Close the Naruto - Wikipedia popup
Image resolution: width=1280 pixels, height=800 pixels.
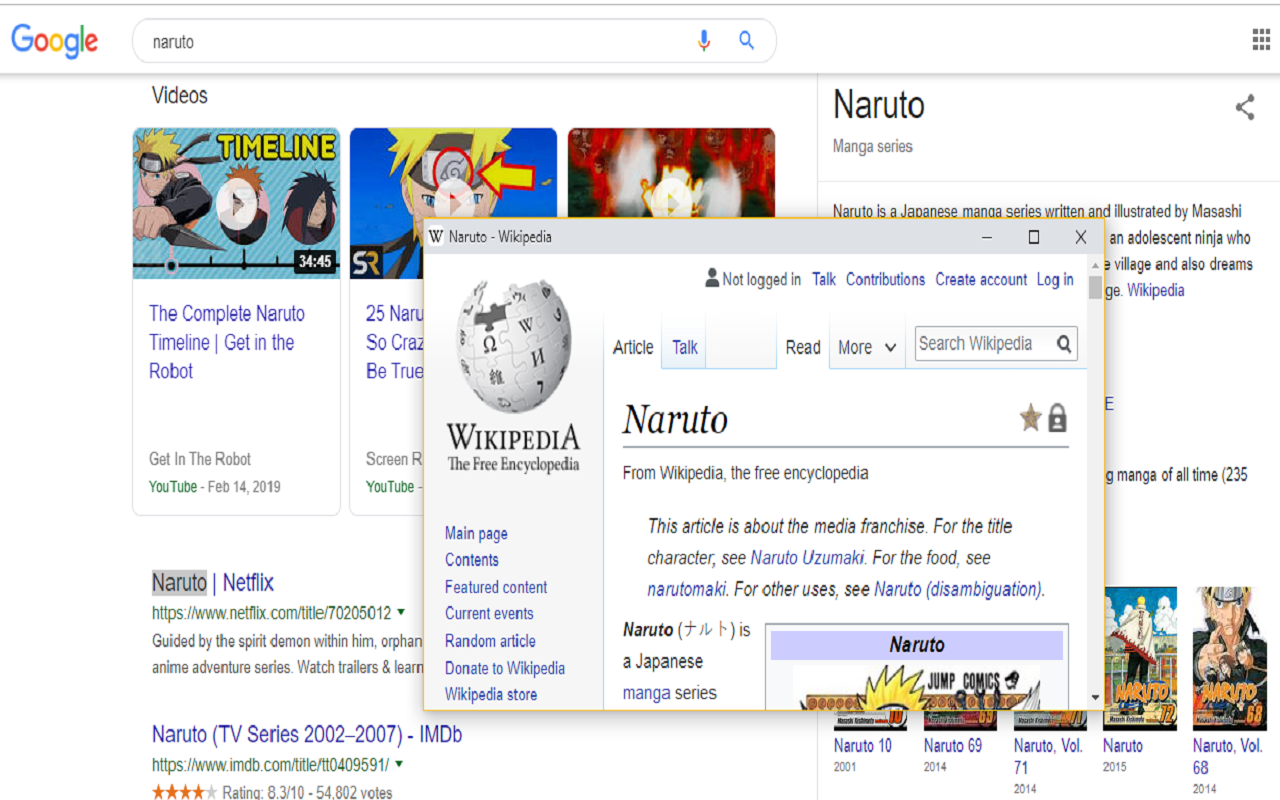(x=1081, y=237)
